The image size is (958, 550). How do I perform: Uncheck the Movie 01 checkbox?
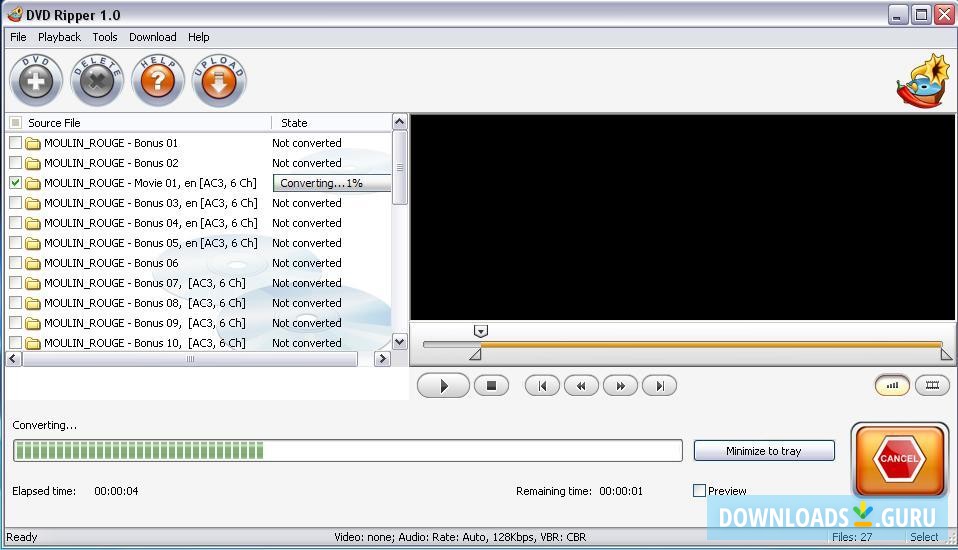15,183
